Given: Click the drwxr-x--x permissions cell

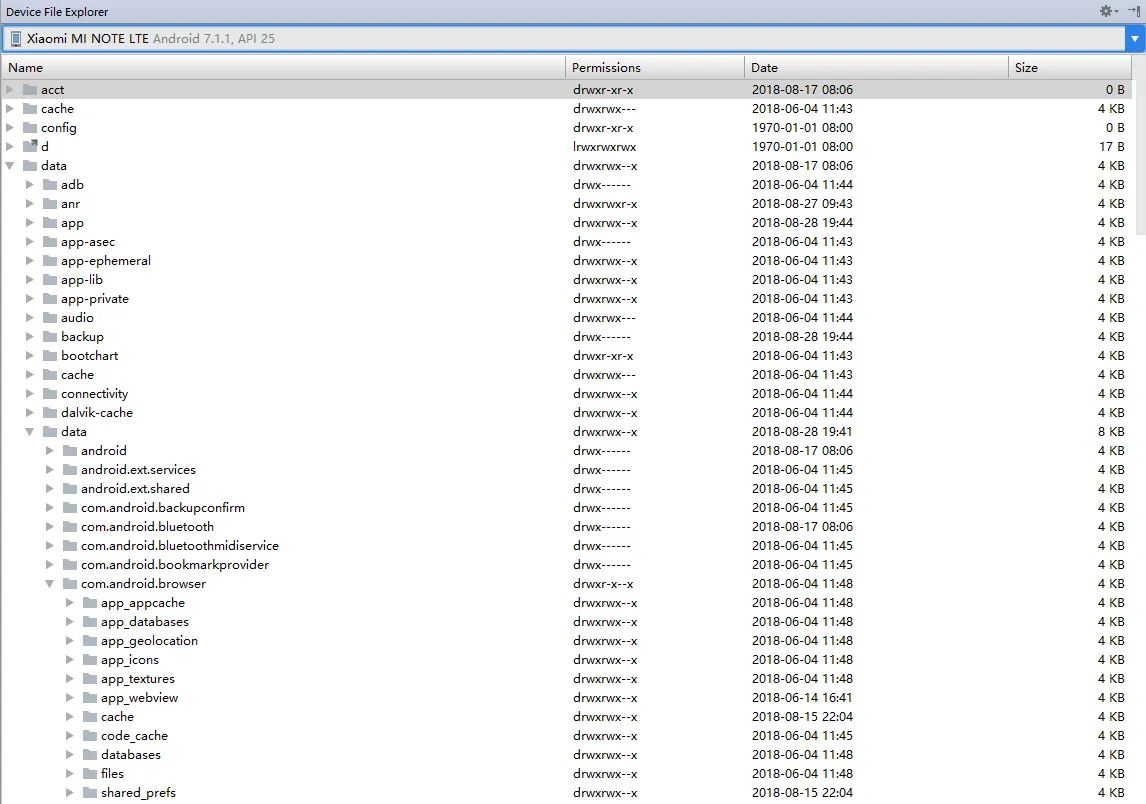Looking at the screenshot, I should pos(603,583).
